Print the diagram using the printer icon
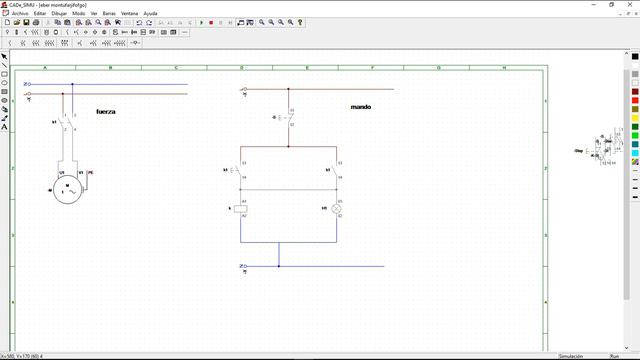Screen dimensions: 640x360 point(36,22)
